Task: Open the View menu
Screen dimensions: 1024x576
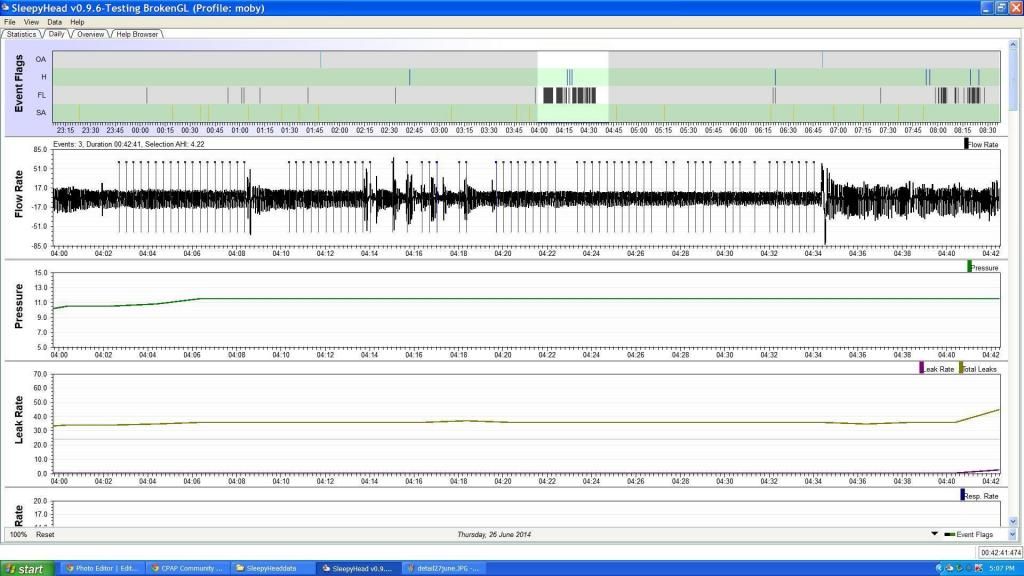Action: (31, 22)
